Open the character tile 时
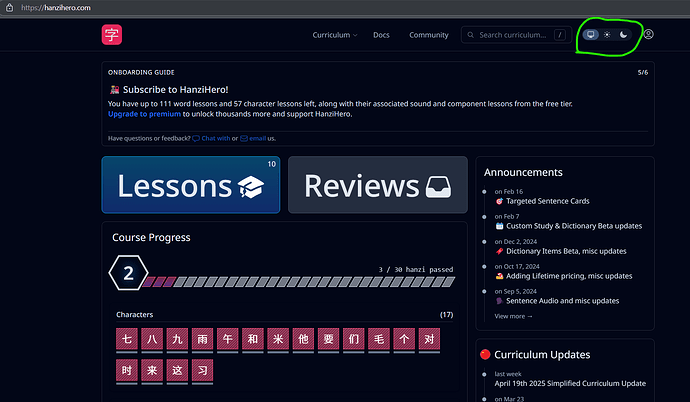Image resolution: width=690 pixels, height=402 pixels. (127, 370)
